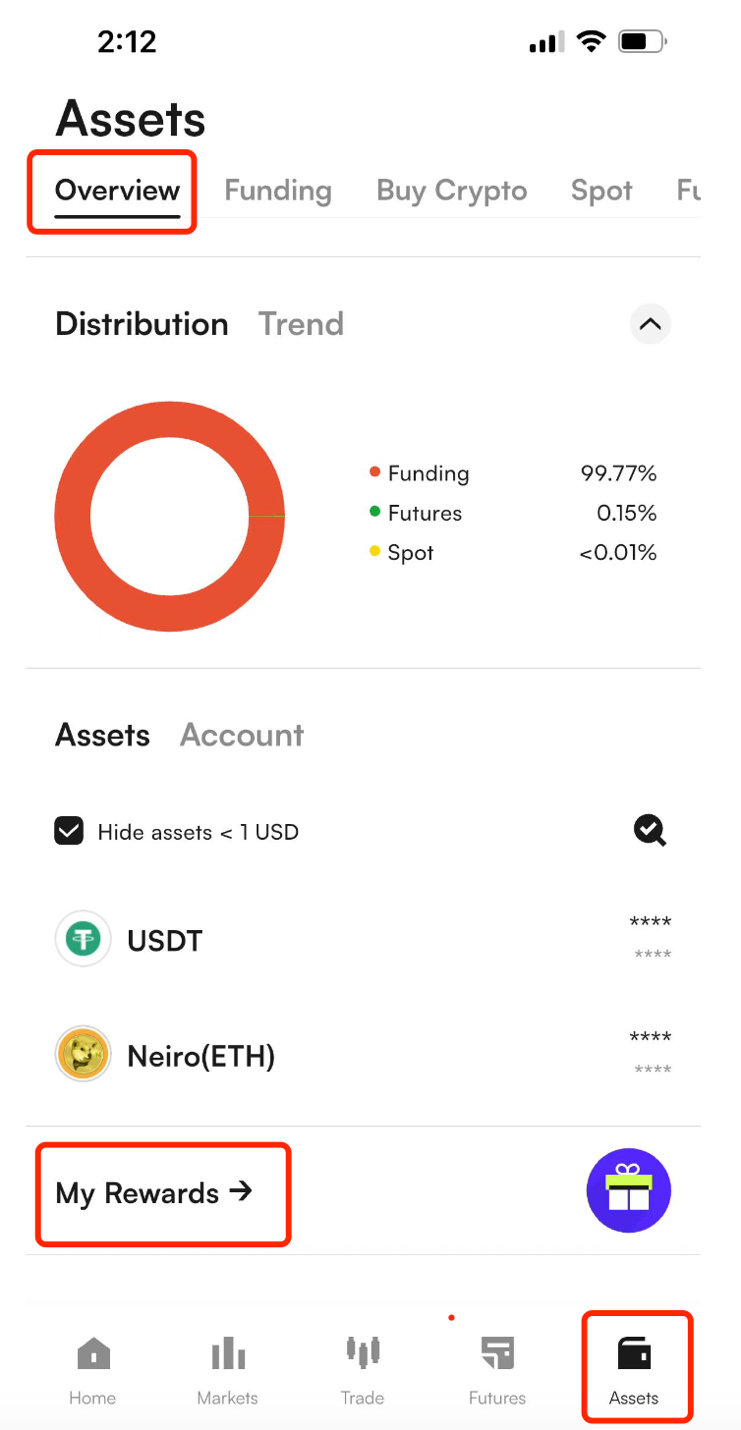The width and height of the screenshot is (741, 1430).
Task: Open the Trade candlestick icon
Action: coord(362,1352)
